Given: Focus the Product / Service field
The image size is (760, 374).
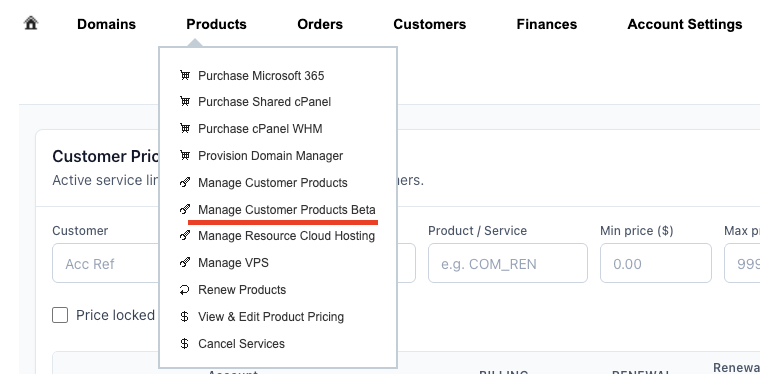Looking at the screenshot, I should [508, 263].
